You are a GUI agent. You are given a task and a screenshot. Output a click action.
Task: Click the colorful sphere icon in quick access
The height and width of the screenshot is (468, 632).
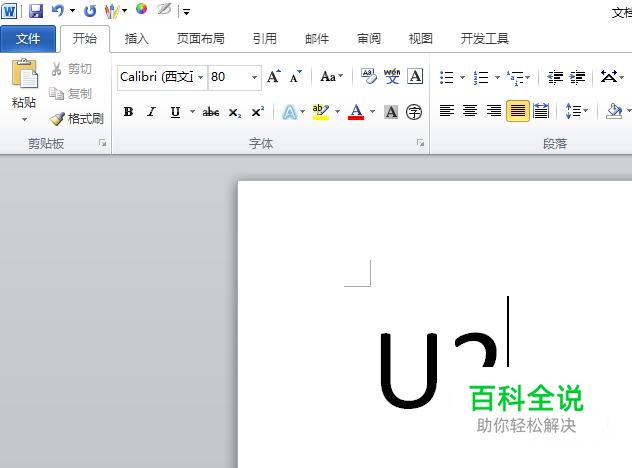pos(141,9)
